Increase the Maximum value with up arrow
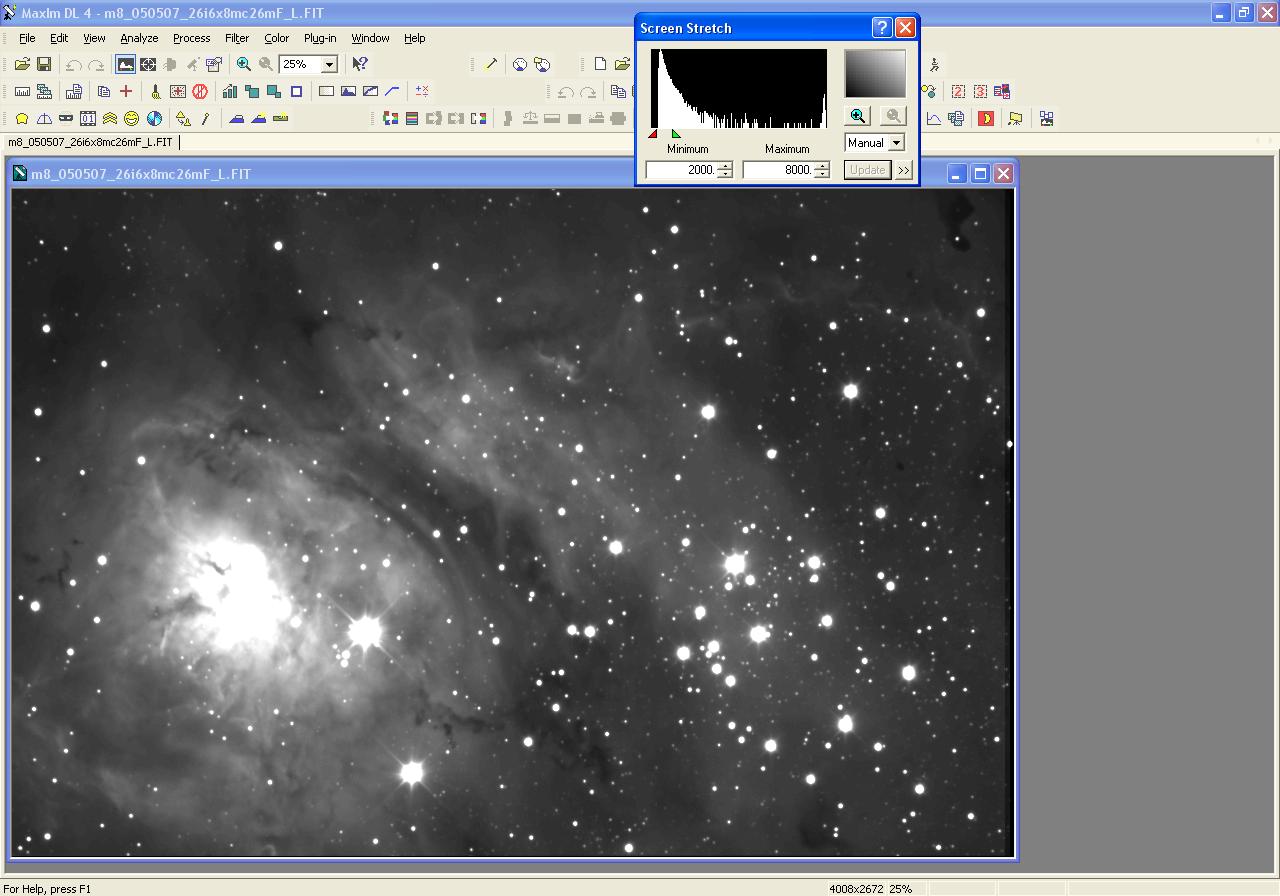This screenshot has height=896, width=1280. coord(822,166)
